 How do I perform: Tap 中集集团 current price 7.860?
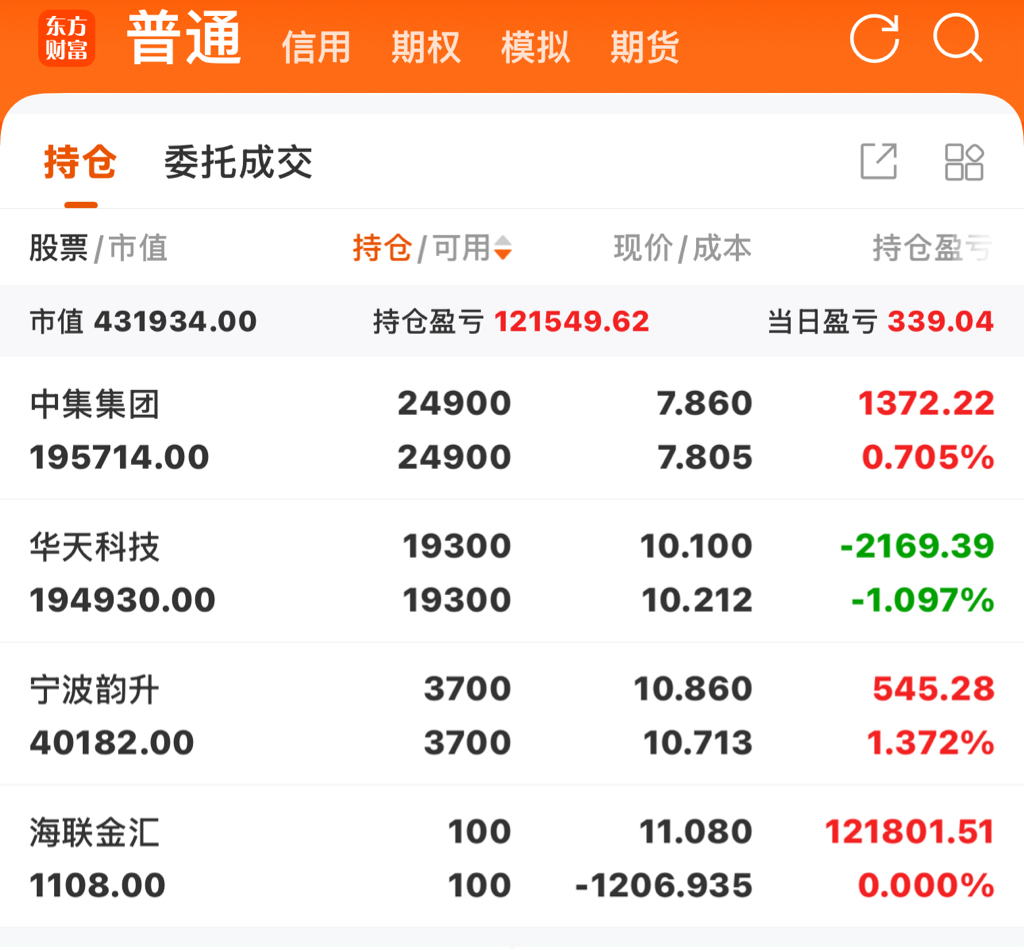click(x=705, y=403)
